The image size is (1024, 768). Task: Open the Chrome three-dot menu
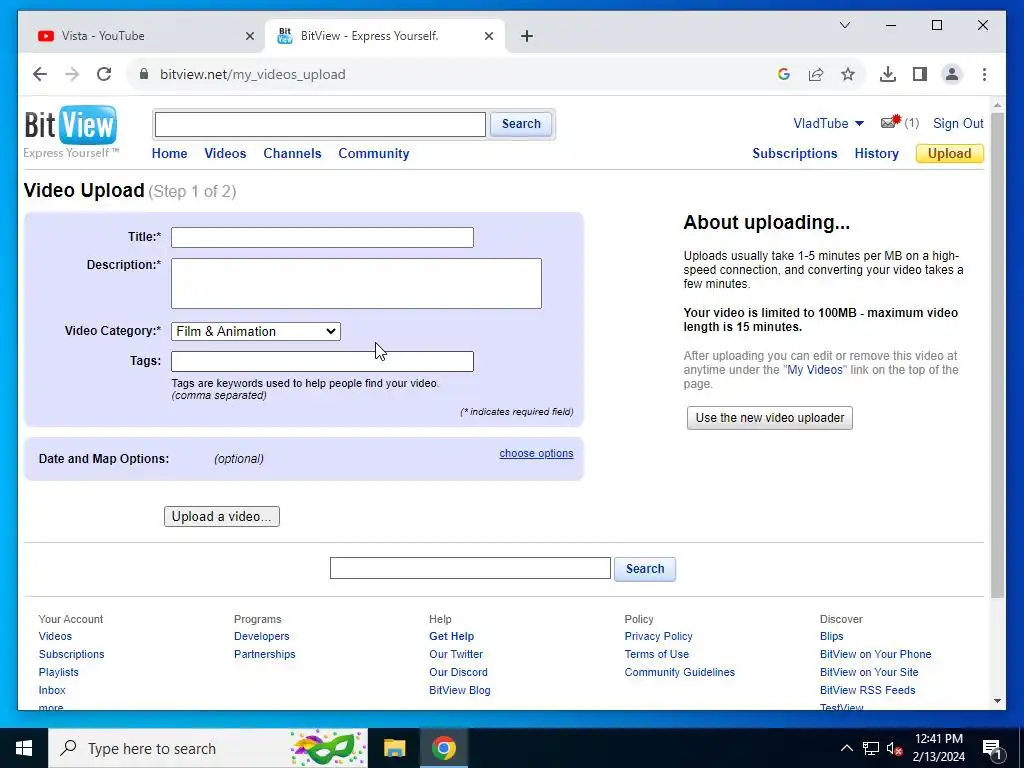pyautogui.click(x=984, y=74)
